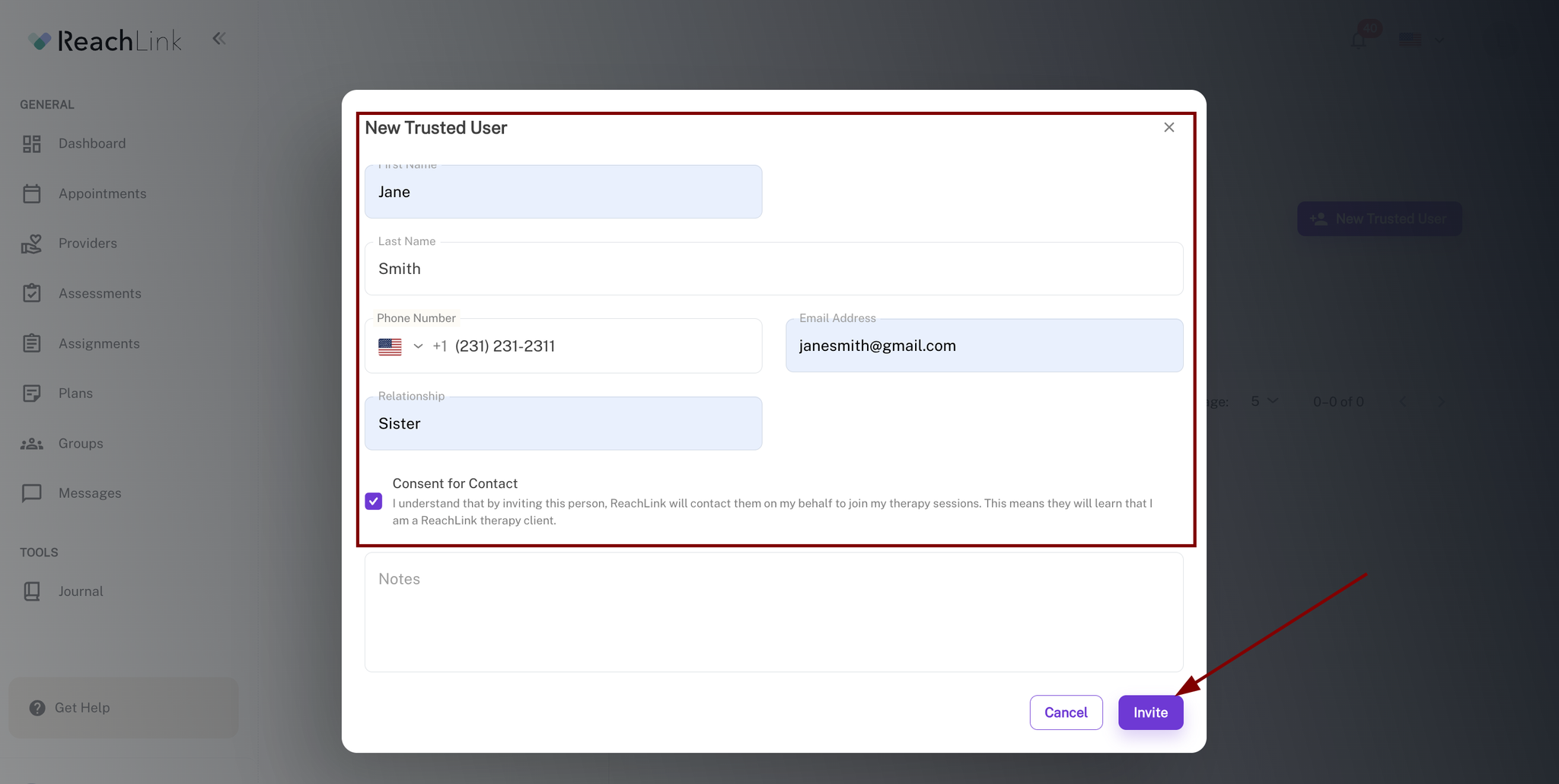Click the Invite button
This screenshot has height=784, width=1559.
point(1150,712)
